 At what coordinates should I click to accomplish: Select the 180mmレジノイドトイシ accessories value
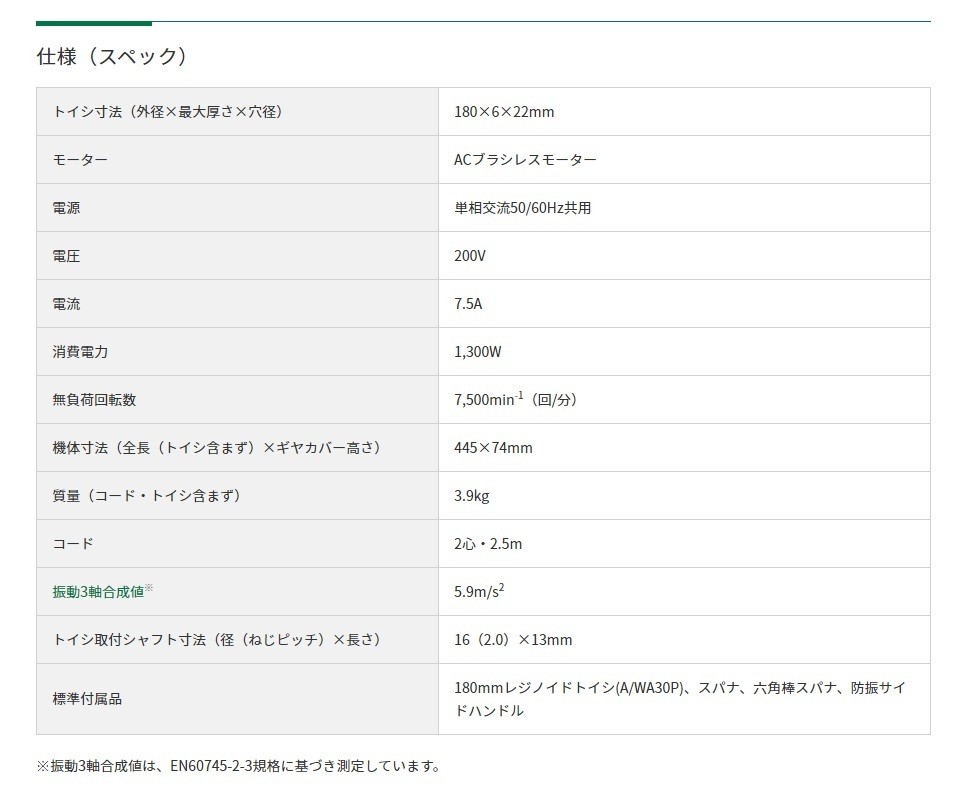click(x=680, y=699)
